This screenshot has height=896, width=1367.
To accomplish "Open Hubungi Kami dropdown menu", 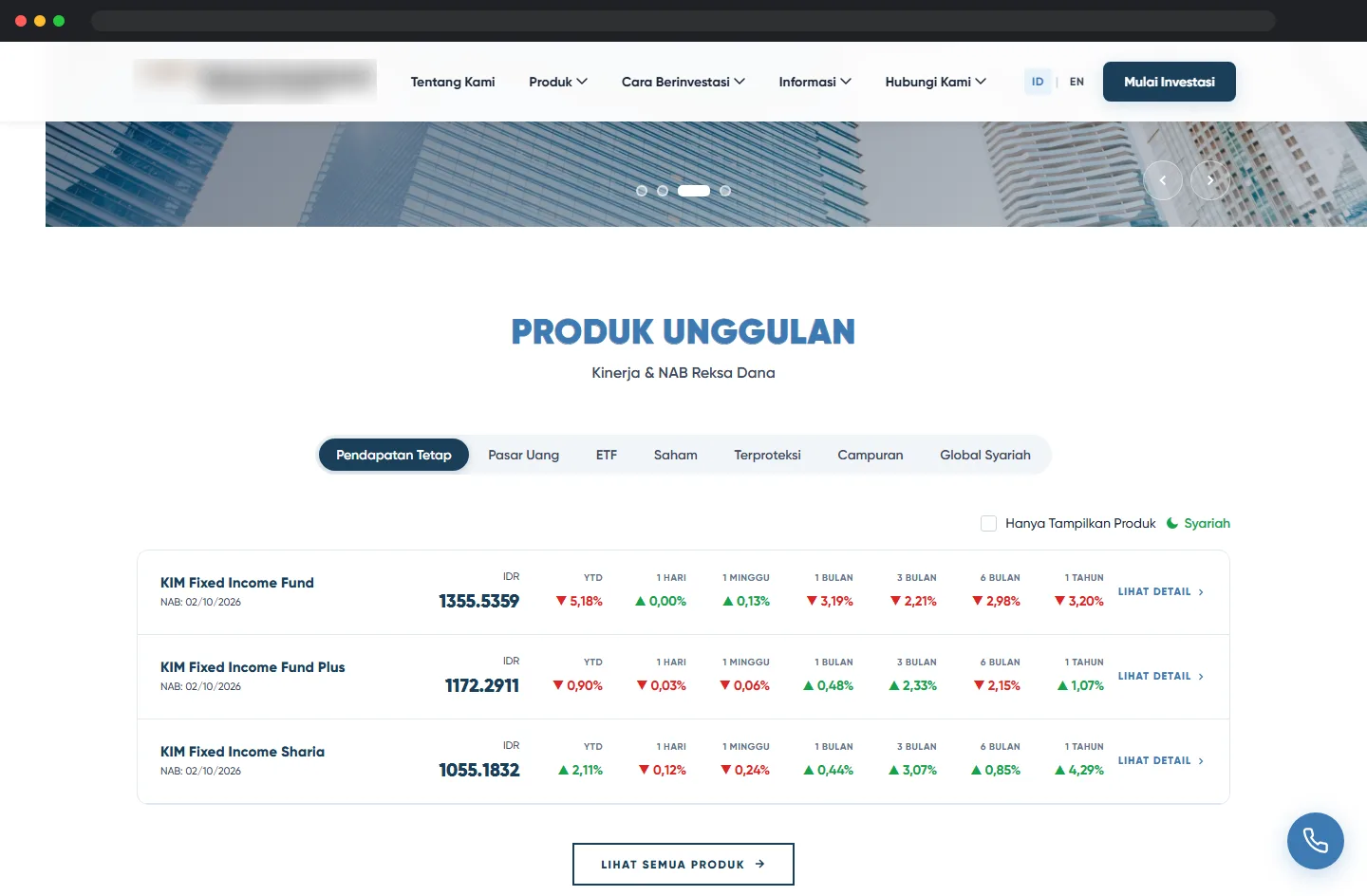I will (935, 82).
